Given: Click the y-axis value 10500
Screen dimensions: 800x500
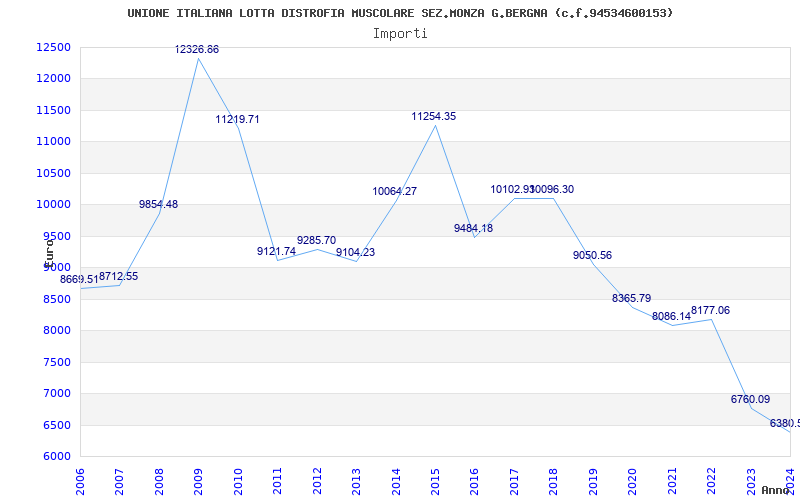Looking at the screenshot, I should point(54,173).
